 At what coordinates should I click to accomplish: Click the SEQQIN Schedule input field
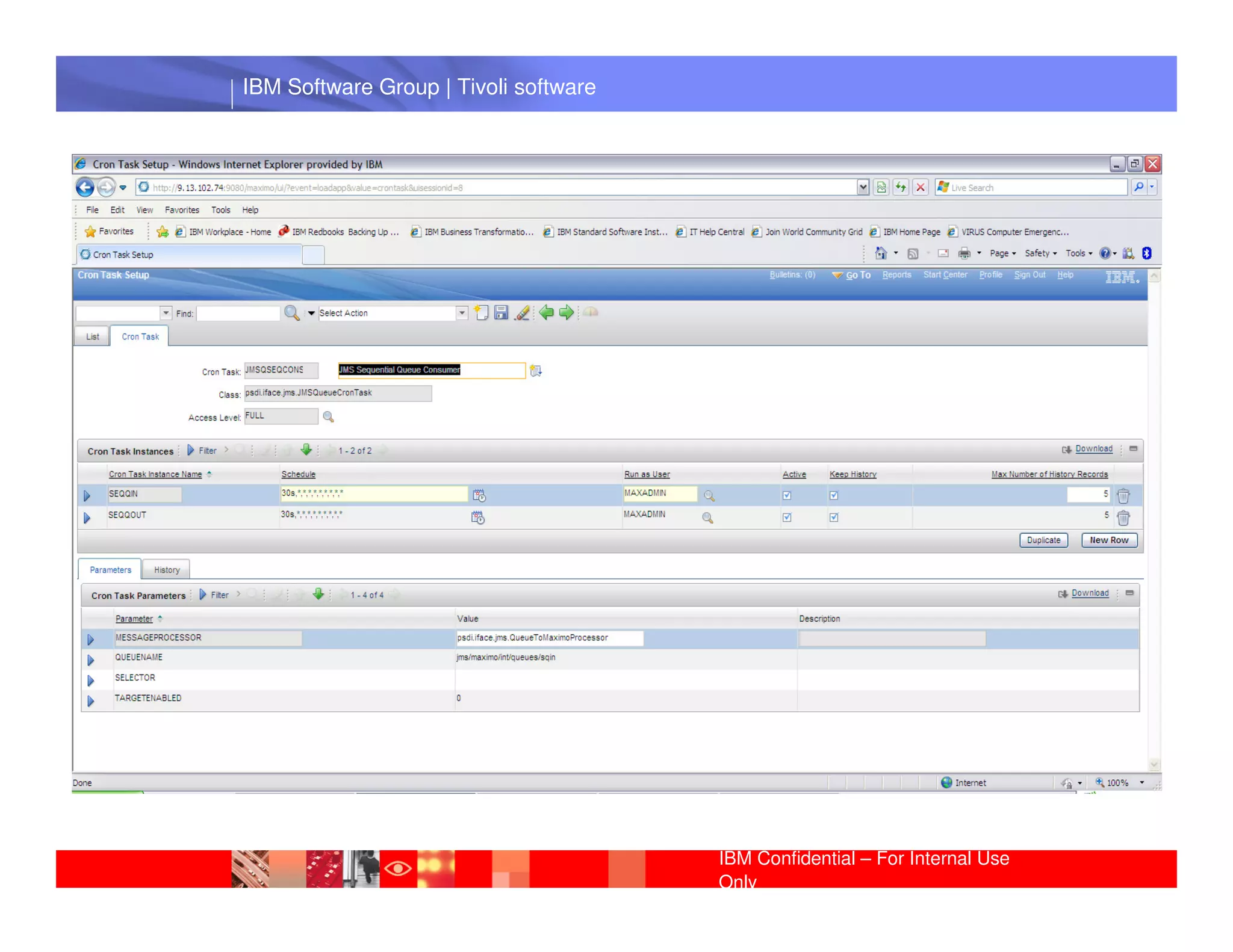tap(374, 493)
